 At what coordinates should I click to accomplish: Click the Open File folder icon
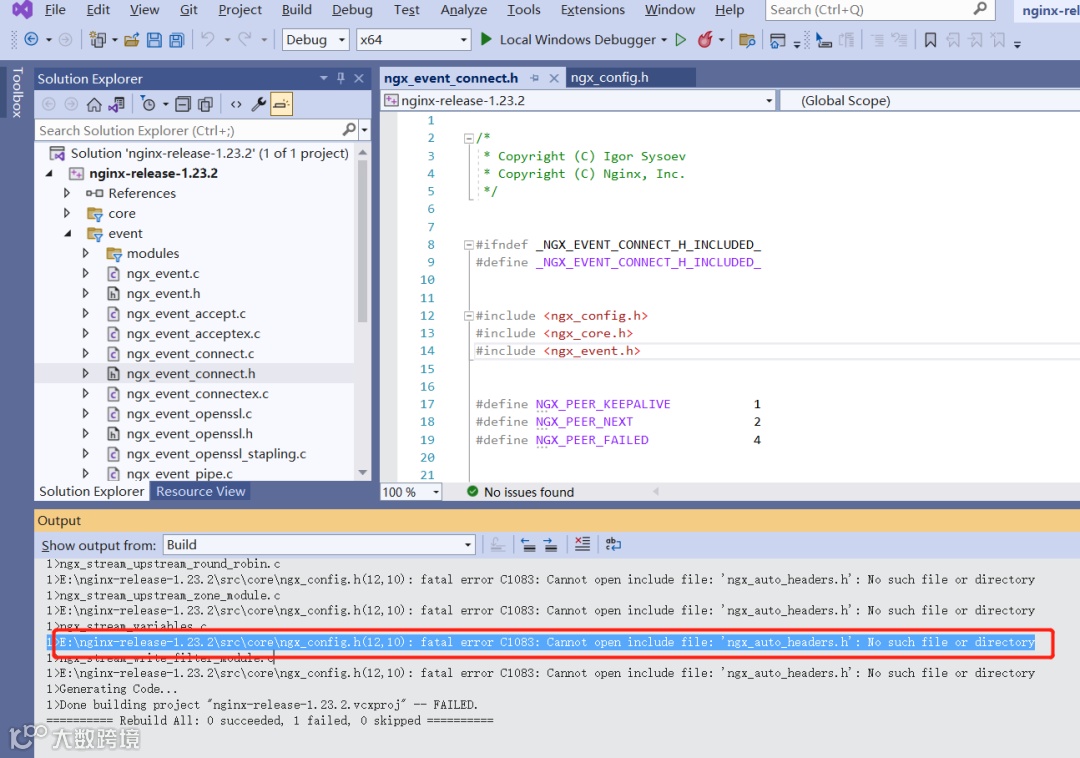point(131,39)
